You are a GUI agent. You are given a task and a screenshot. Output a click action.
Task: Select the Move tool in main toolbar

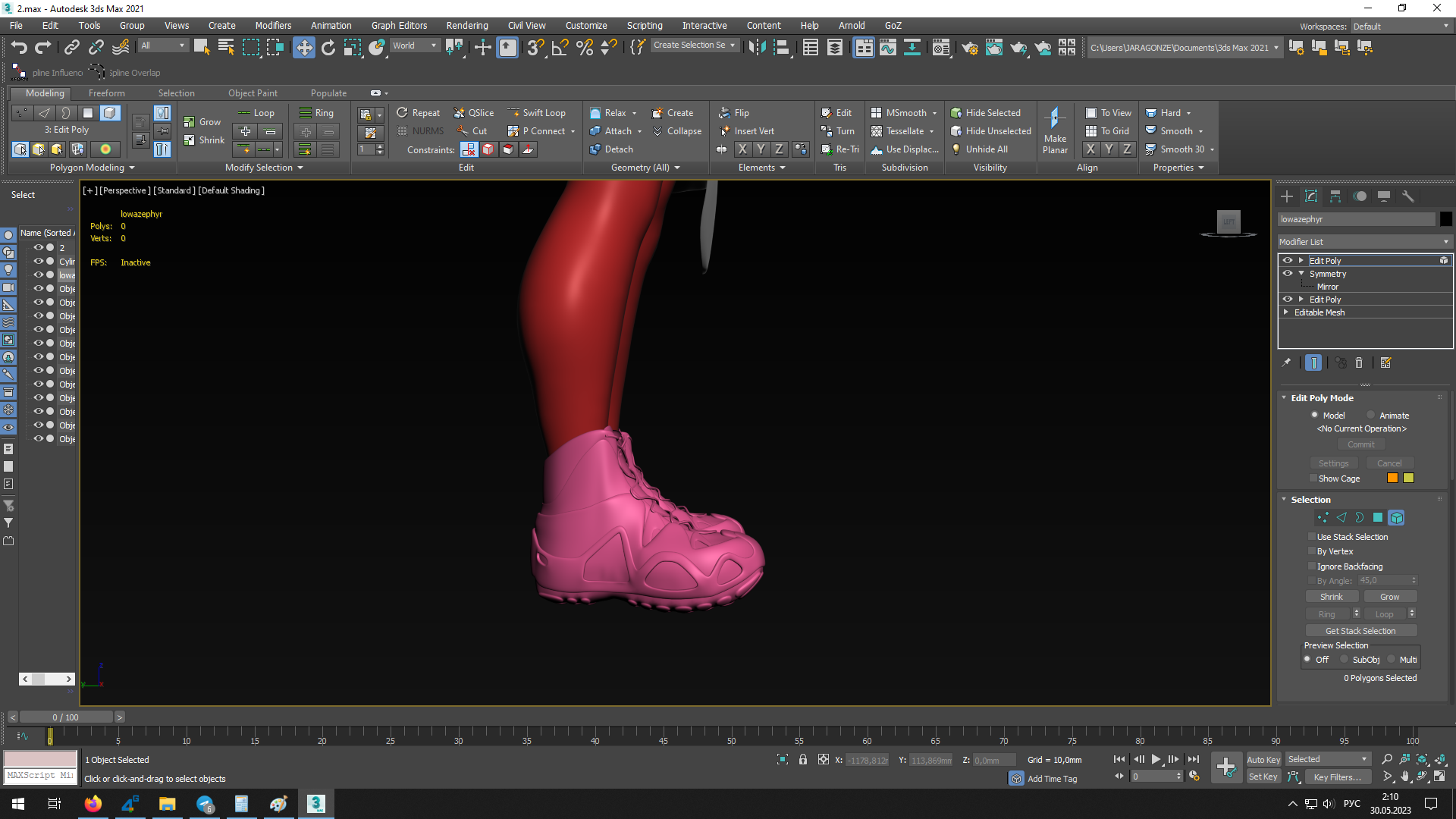click(x=303, y=48)
